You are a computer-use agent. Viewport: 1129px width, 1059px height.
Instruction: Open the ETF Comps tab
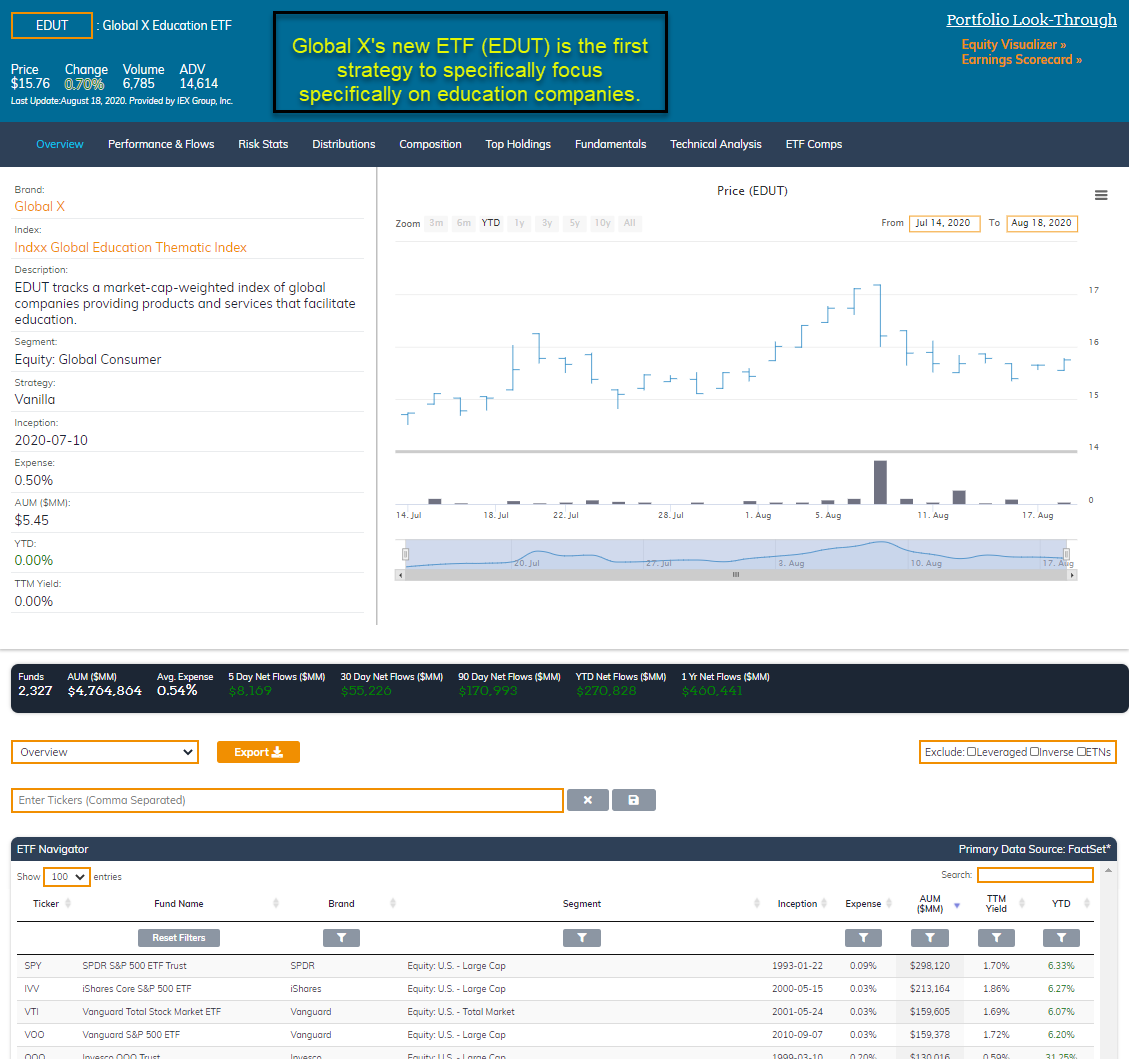point(814,144)
